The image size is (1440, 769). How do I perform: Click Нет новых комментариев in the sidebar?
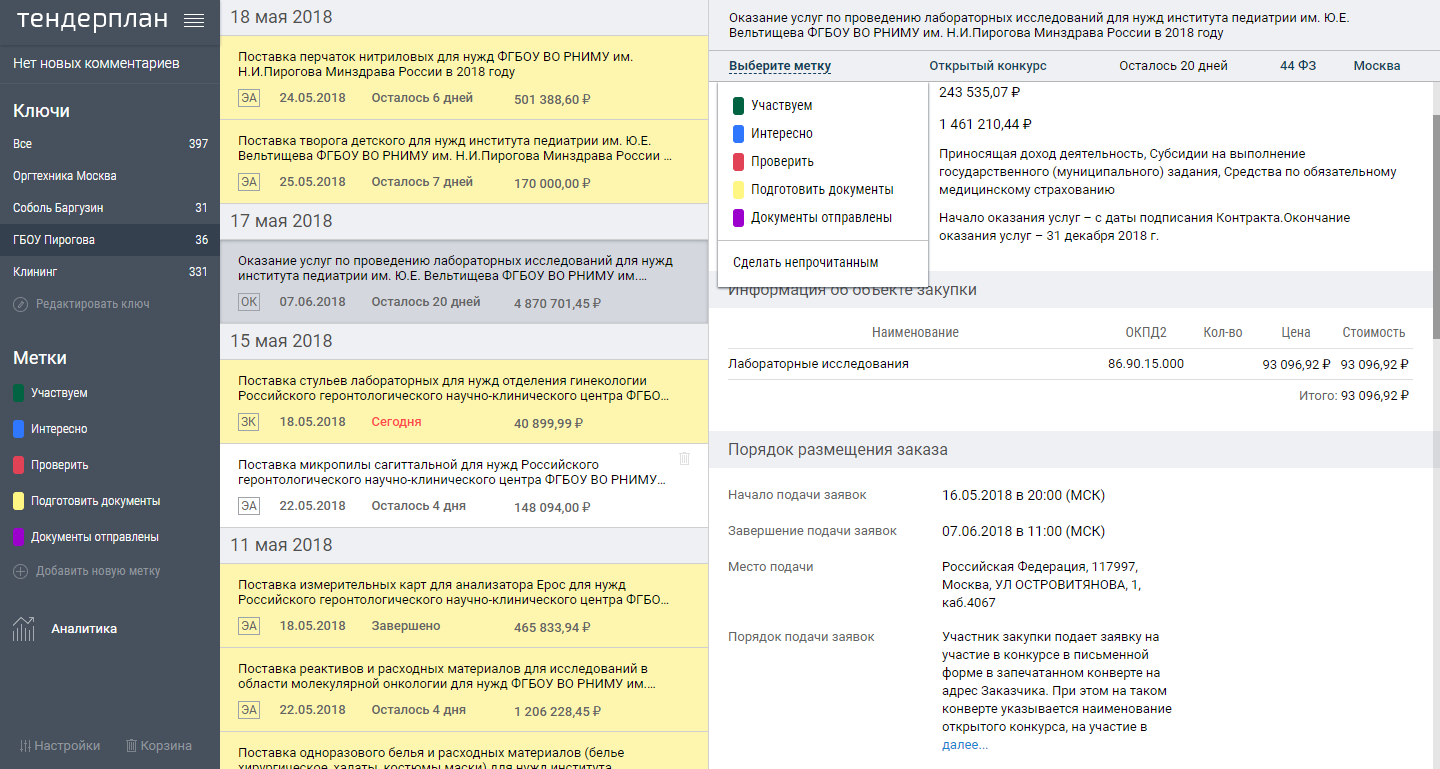96,63
